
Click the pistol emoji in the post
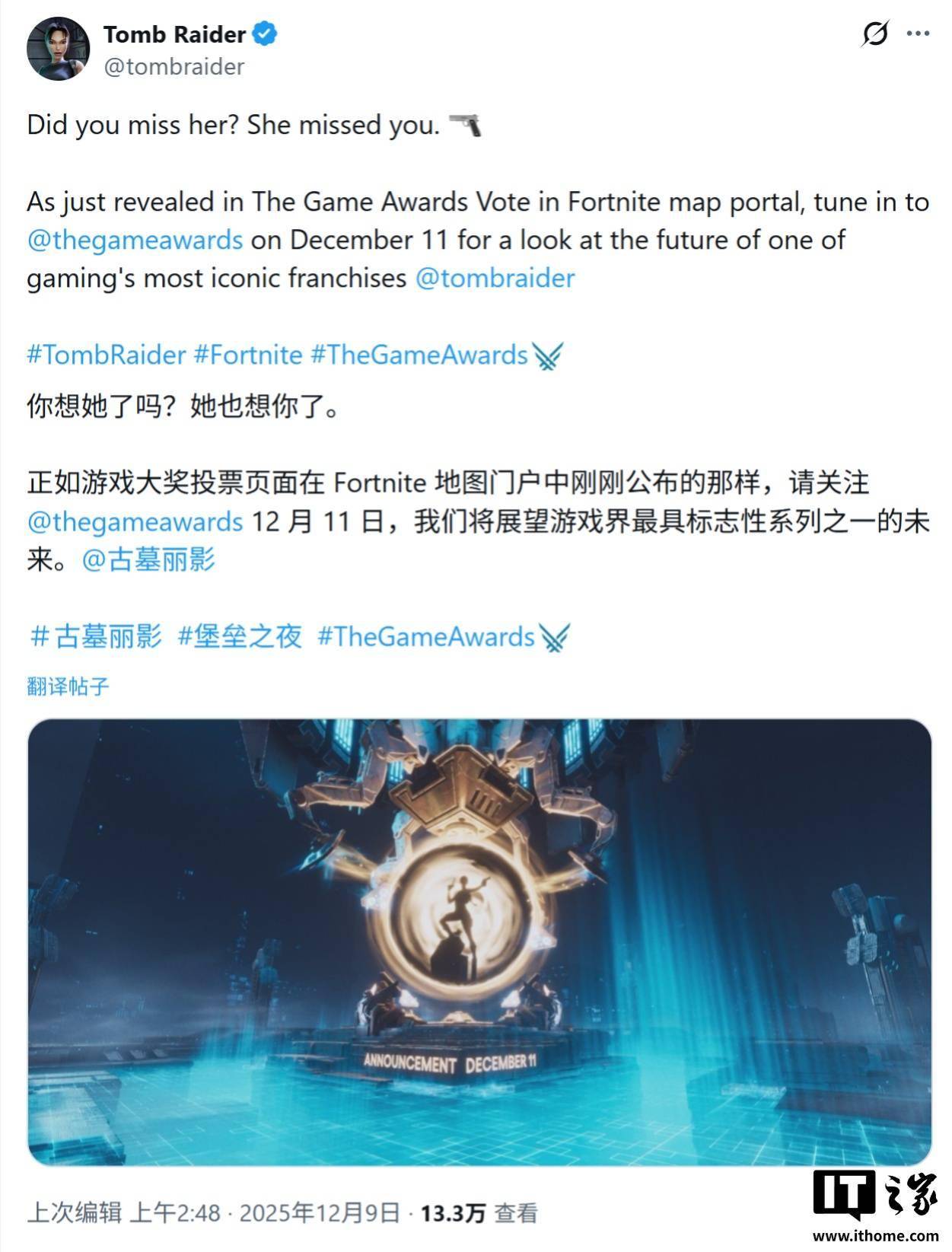465,125
